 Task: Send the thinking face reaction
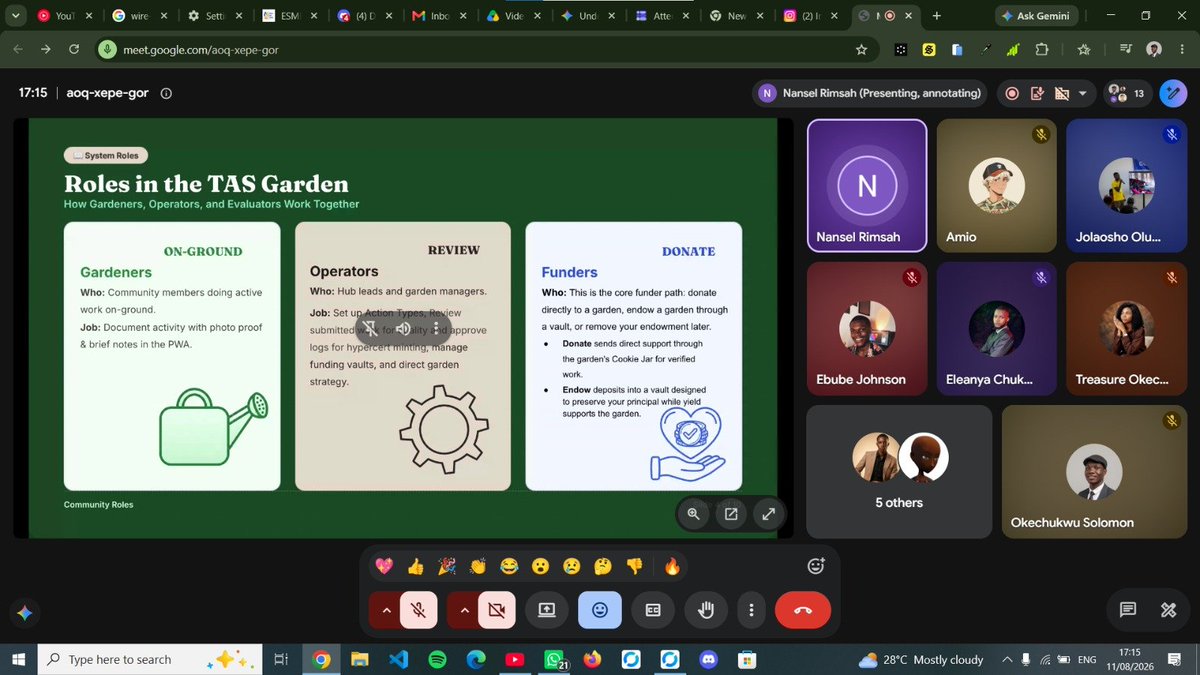tap(602, 567)
